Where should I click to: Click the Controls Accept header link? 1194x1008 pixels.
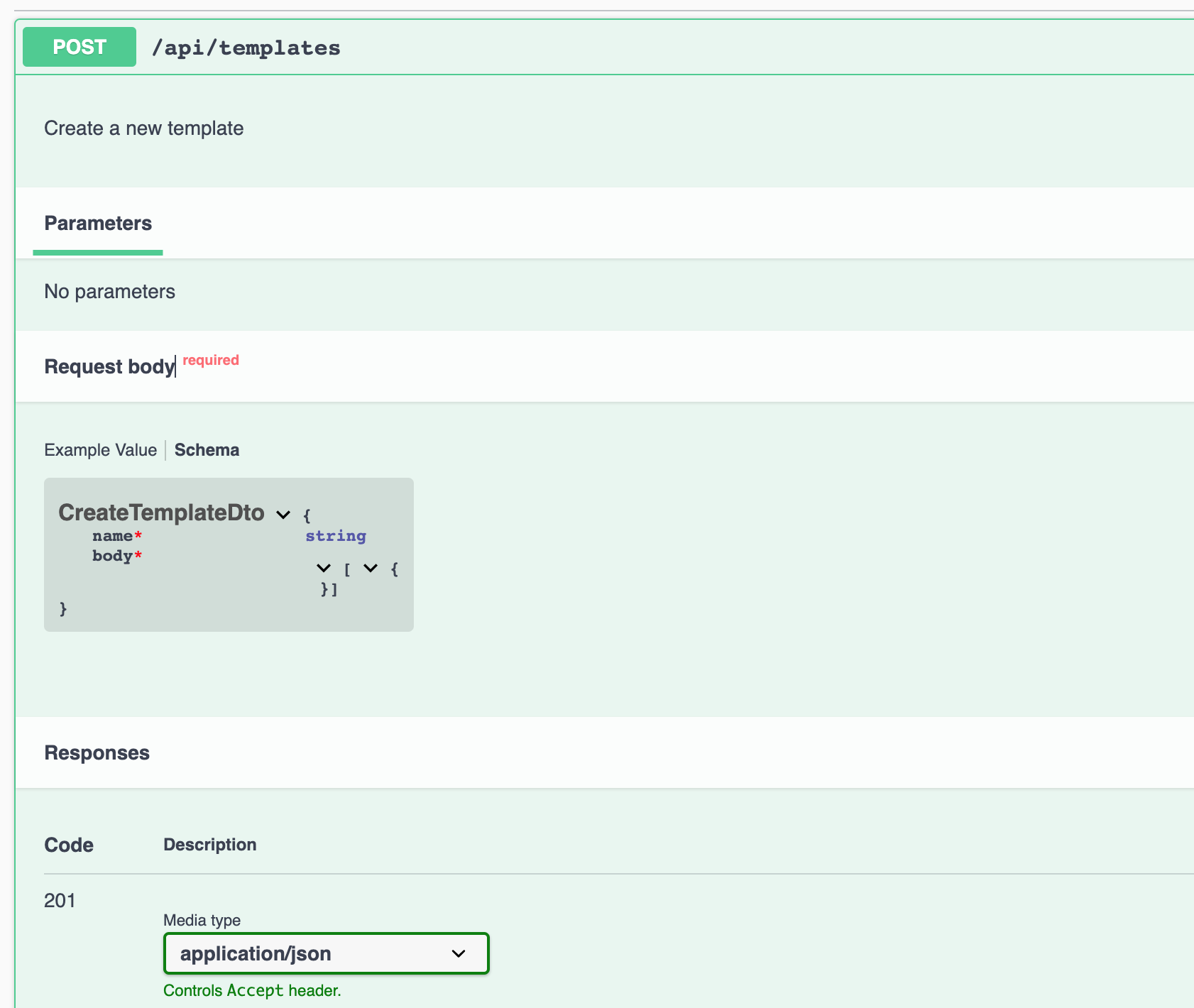252,990
